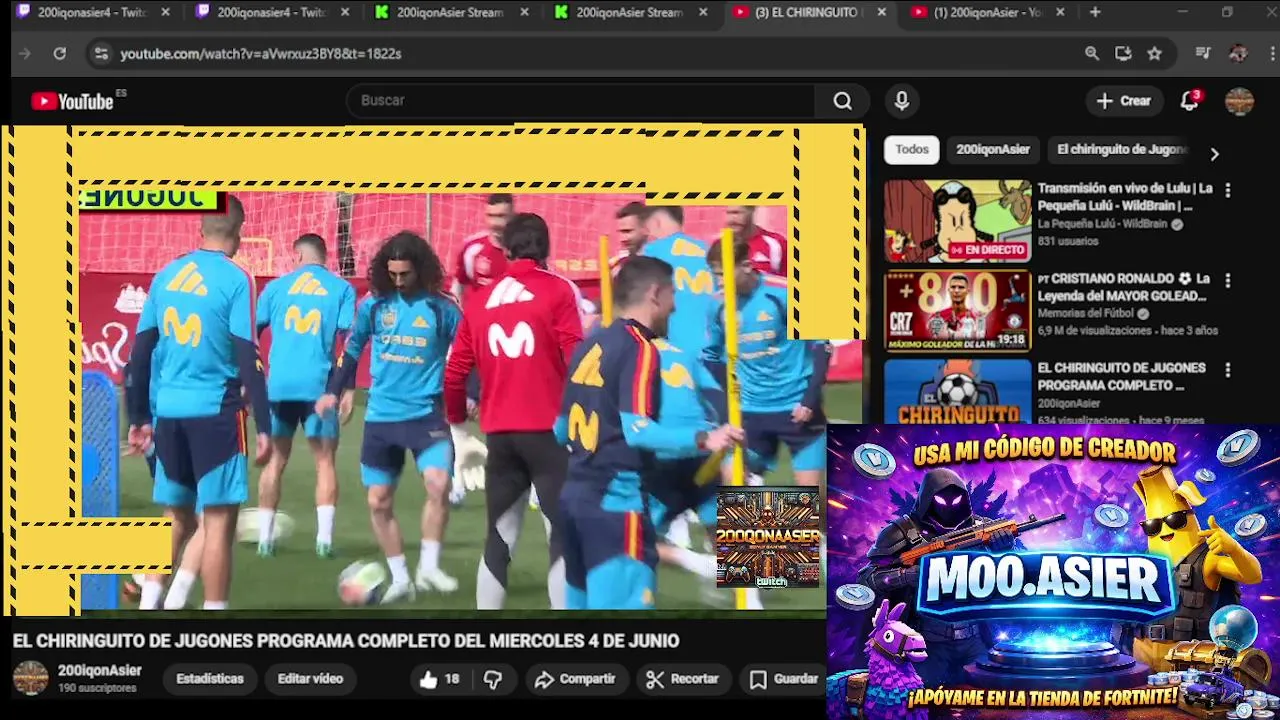The image size is (1280, 720).
Task: Click '6,9 M de visualizaciones' text
Action: [x=1095, y=330]
